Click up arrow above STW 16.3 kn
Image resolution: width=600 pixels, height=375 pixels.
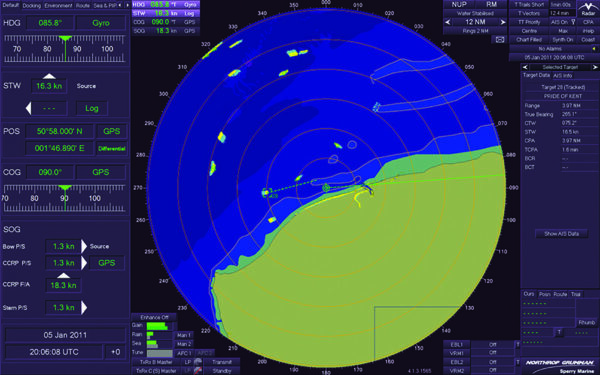49,76
